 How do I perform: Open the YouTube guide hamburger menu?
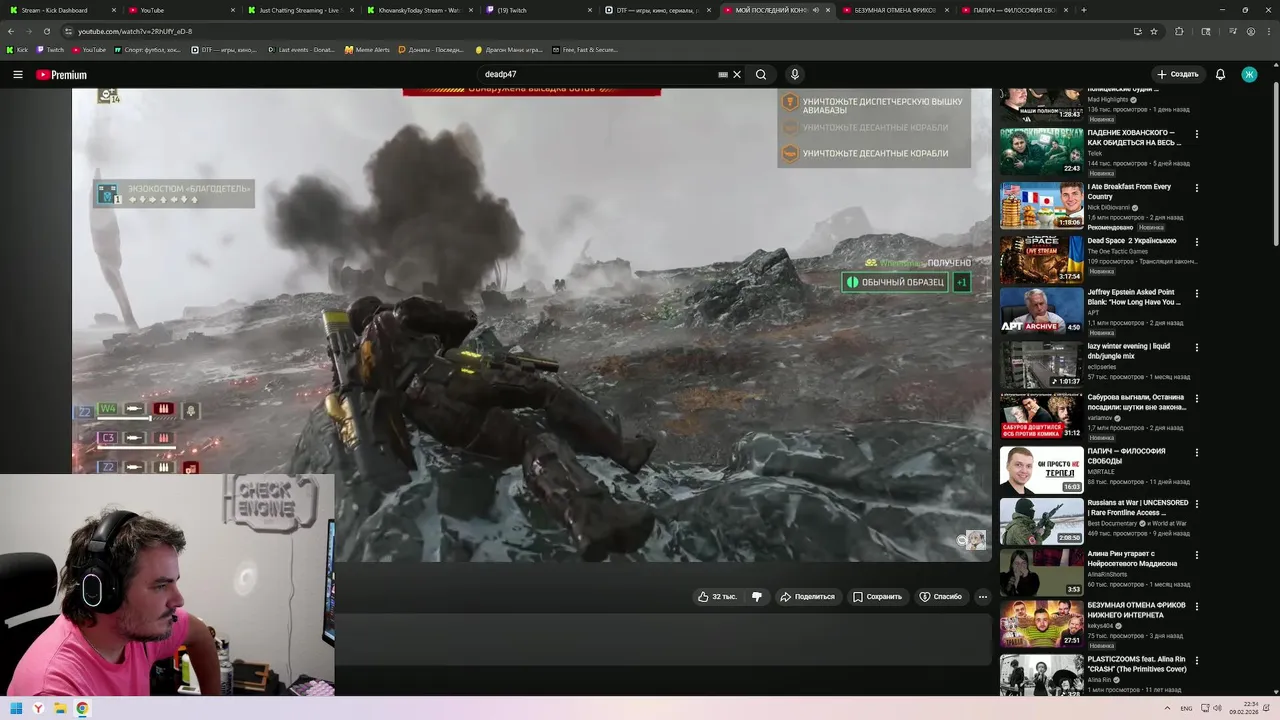pos(17,75)
